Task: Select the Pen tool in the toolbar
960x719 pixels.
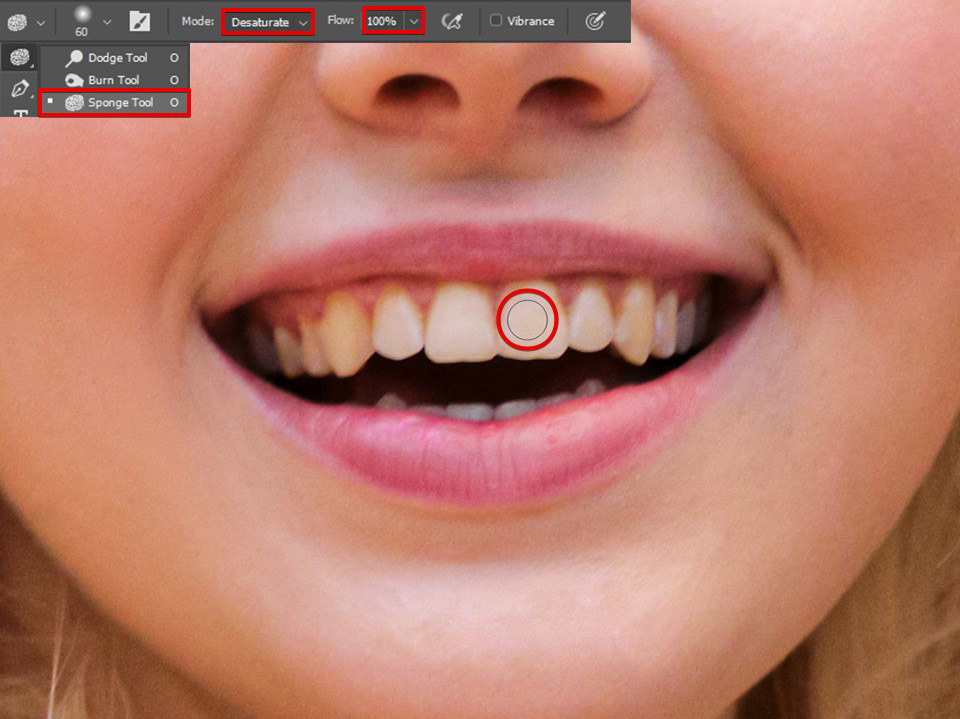Action: pyautogui.click(x=19, y=89)
